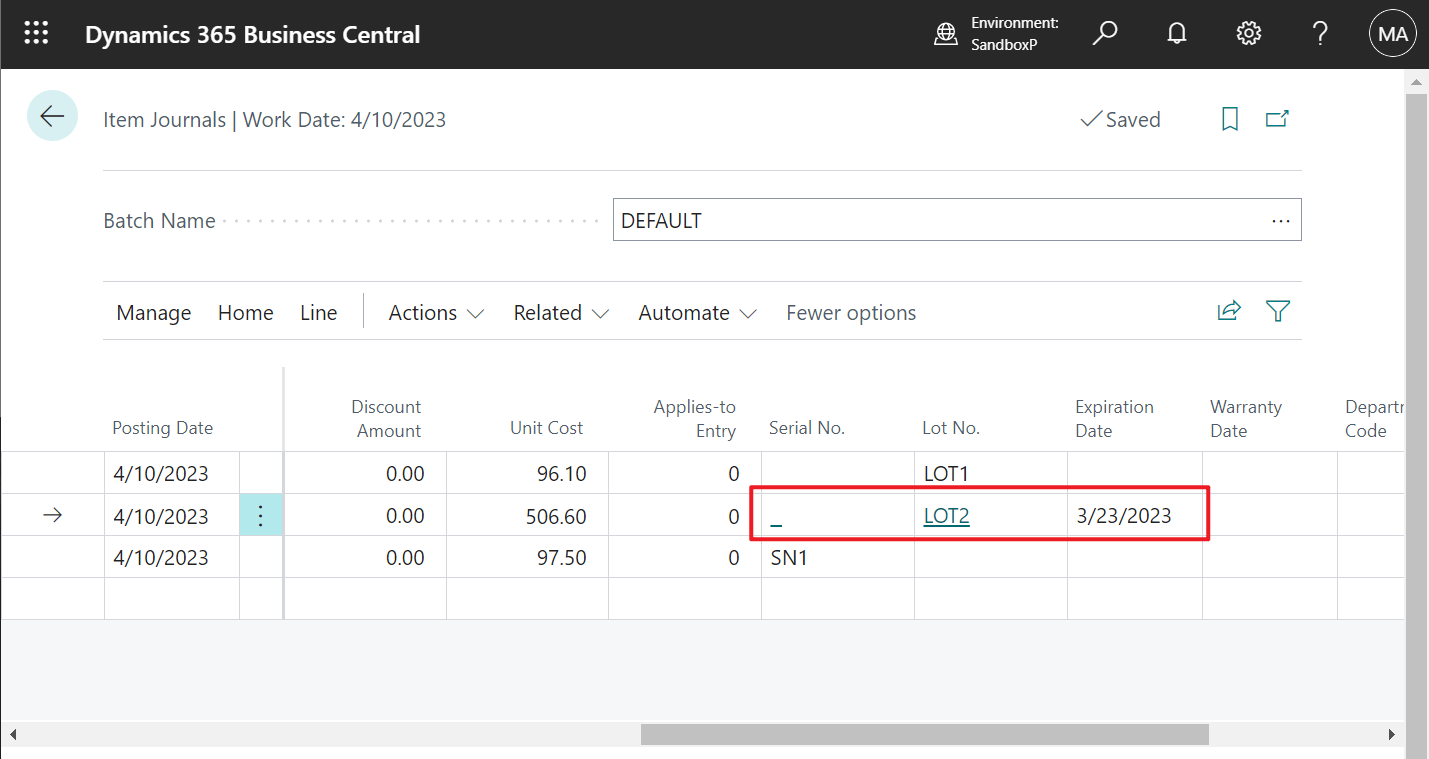Viewport: 1429px width, 759px height.
Task: Open help using the question mark icon
Action: [1319, 32]
